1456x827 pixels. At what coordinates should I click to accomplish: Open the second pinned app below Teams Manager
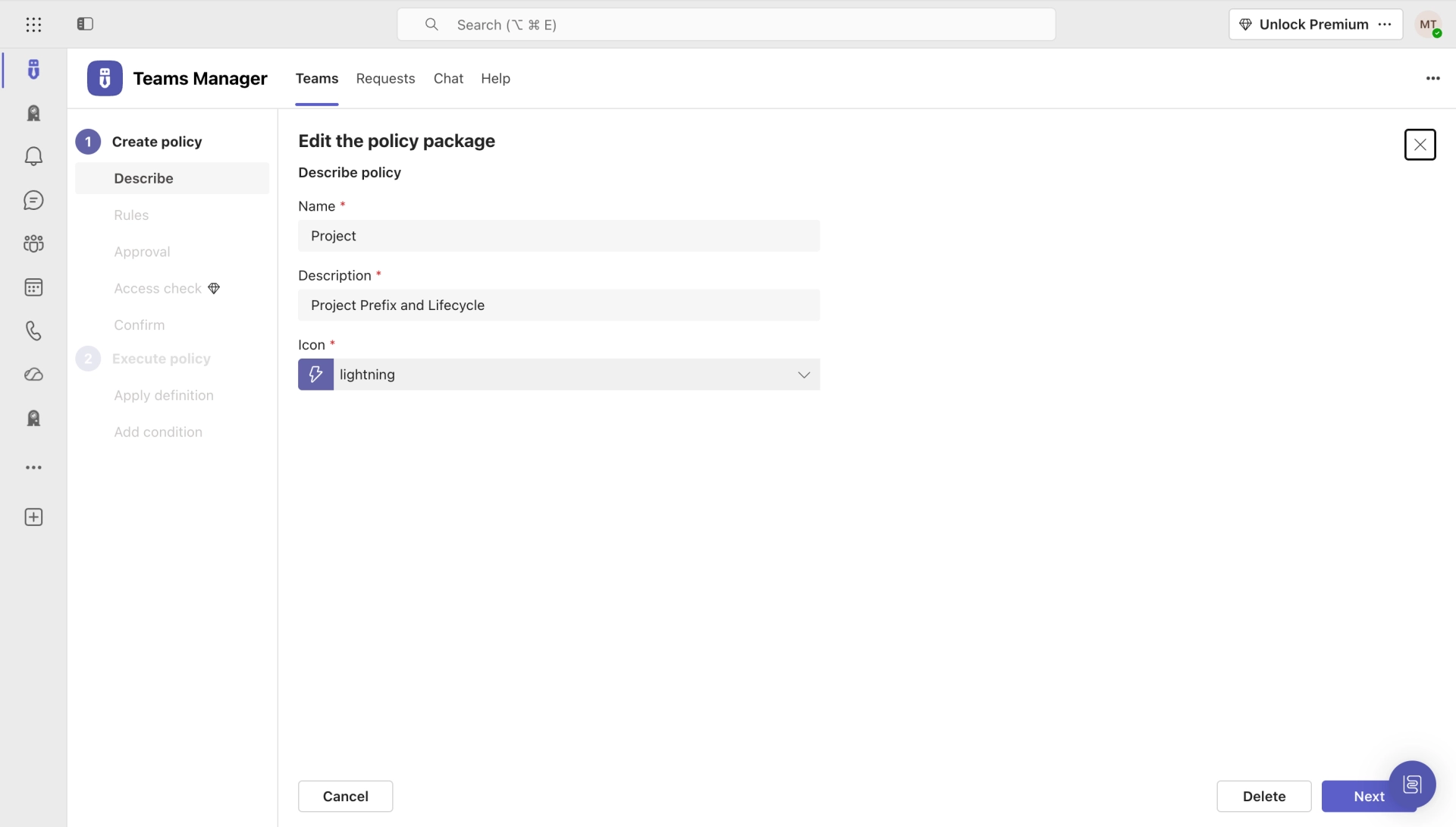pos(33,113)
